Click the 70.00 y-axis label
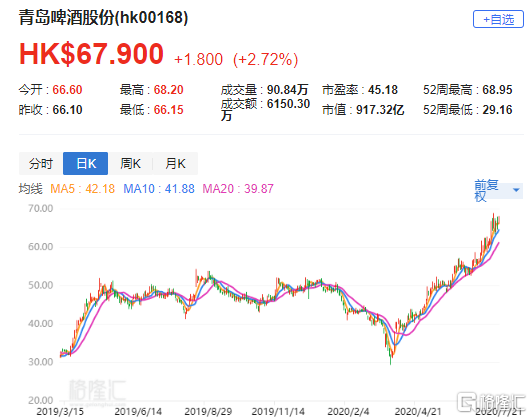This screenshot has width=532, height=419. pyautogui.click(x=41, y=208)
